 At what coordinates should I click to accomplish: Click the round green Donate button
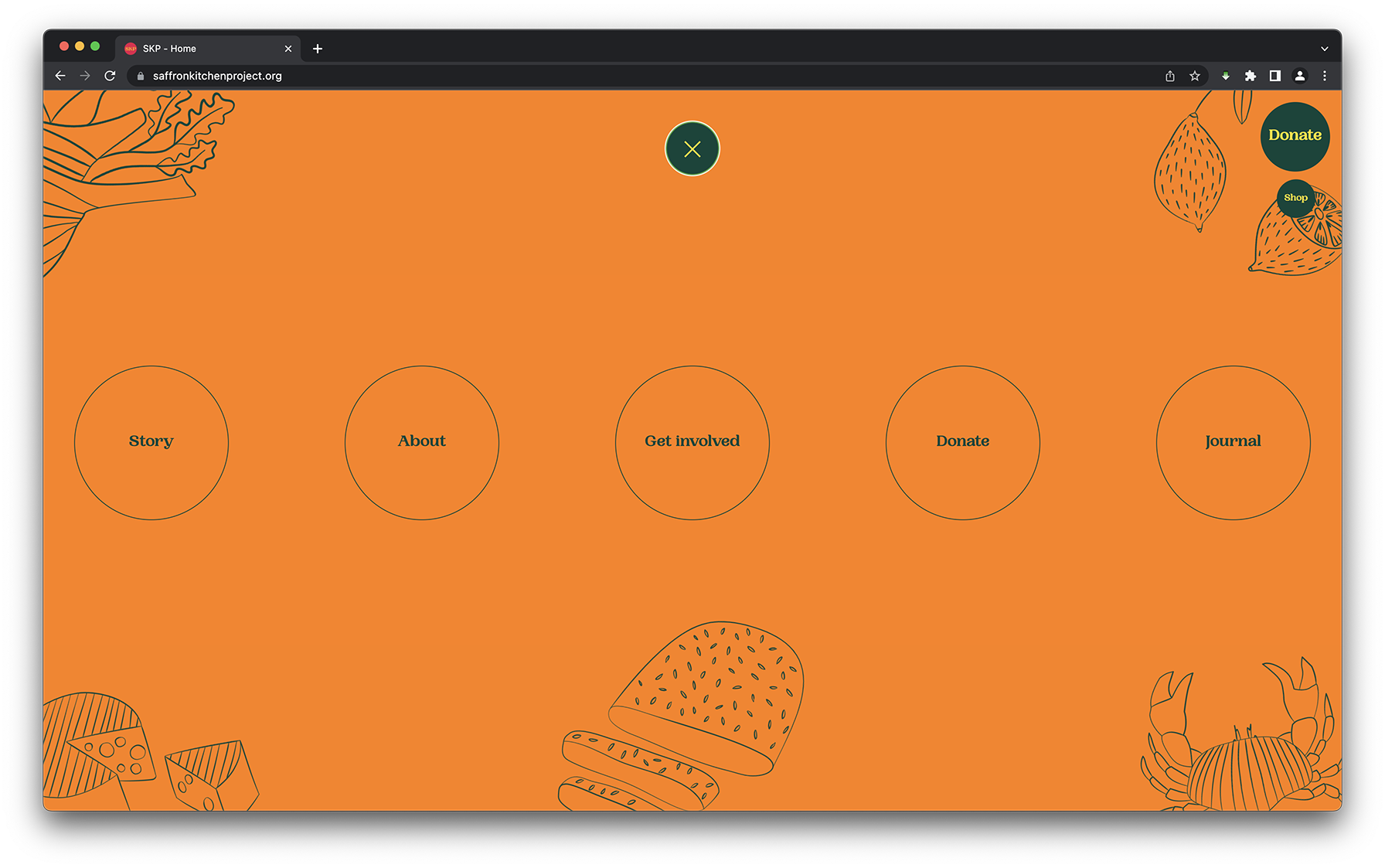pos(1295,136)
